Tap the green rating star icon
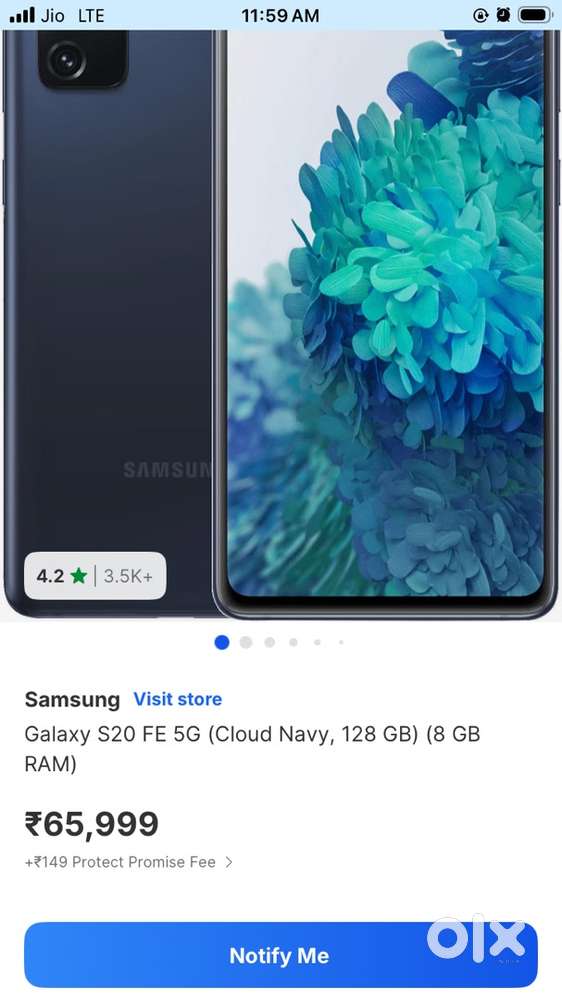Screen dimensions: 562x1000 click(78, 576)
